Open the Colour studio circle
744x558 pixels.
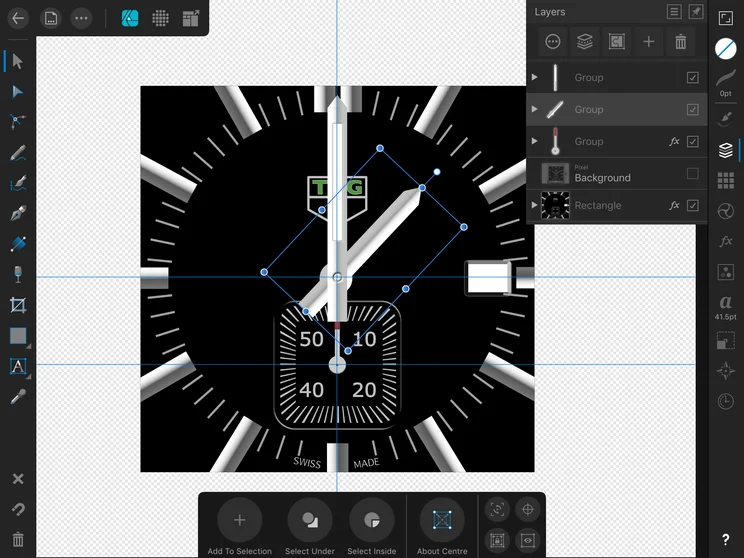coord(725,48)
